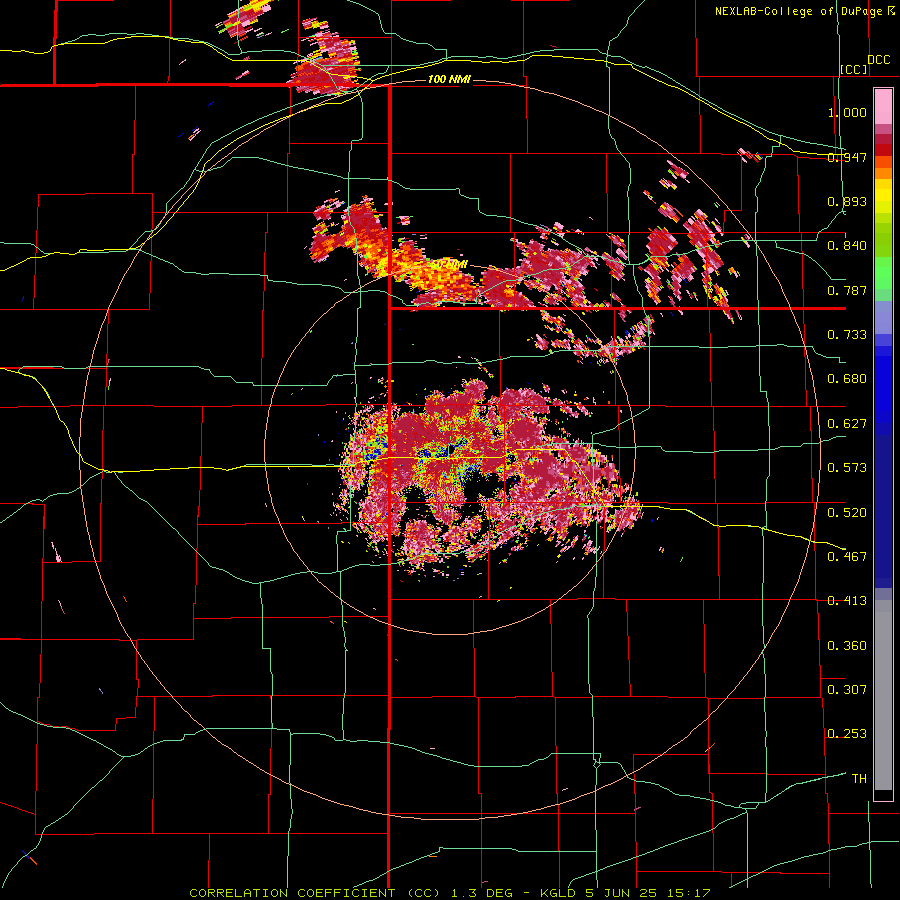Click the 0.520 color scale value

847,512
